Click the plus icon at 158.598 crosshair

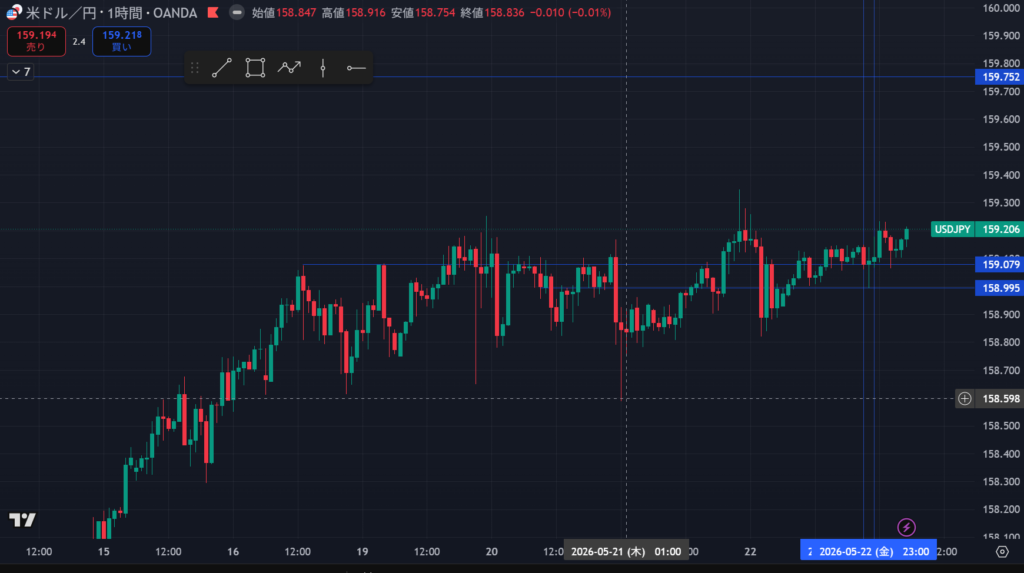point(965,399)
